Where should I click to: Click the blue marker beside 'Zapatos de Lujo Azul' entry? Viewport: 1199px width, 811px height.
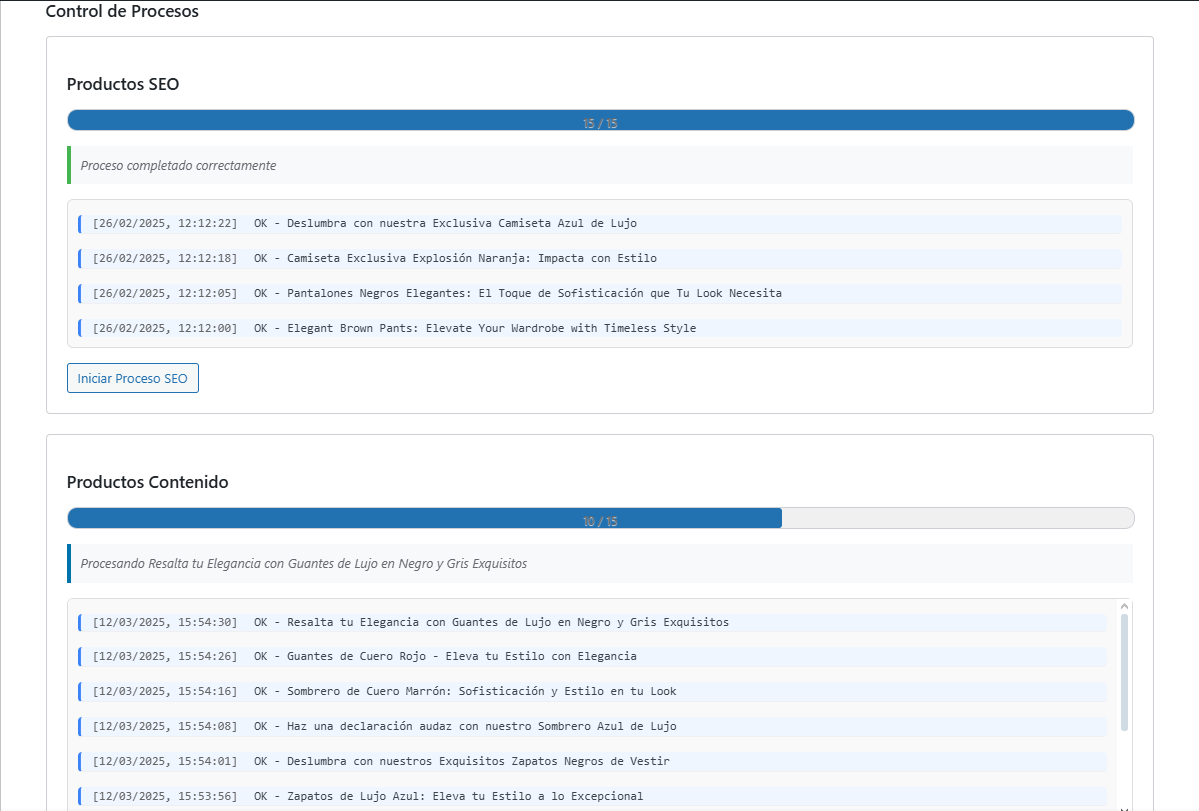[x=80, y=796]
